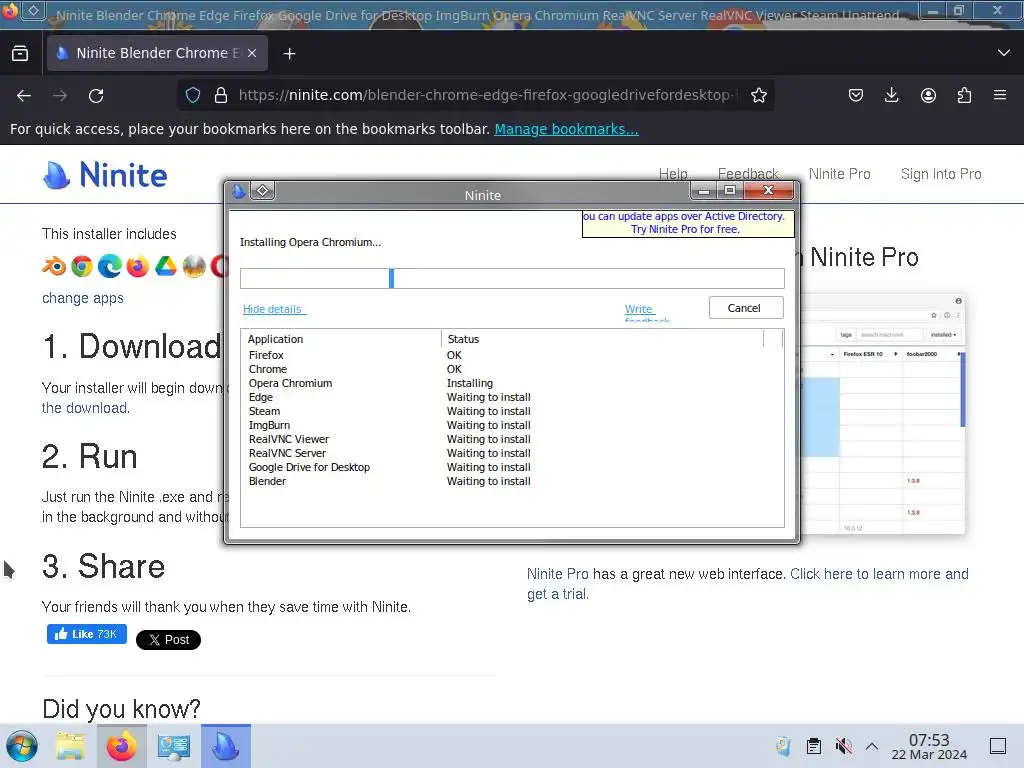Click the Ninite Pro screenshot thumbnail
Screen dimensions: 1024x768
click(883, 414)
